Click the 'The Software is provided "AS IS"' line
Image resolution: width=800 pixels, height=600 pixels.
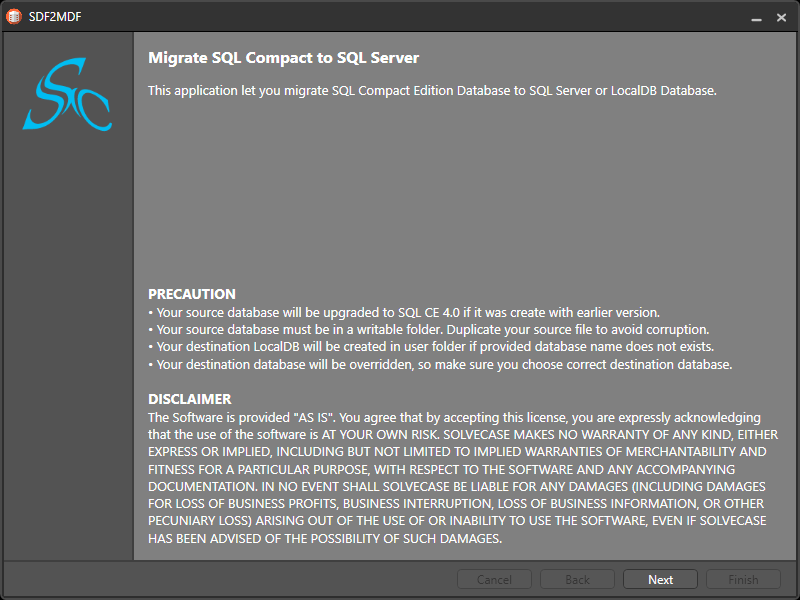click(x=454, y=417)
